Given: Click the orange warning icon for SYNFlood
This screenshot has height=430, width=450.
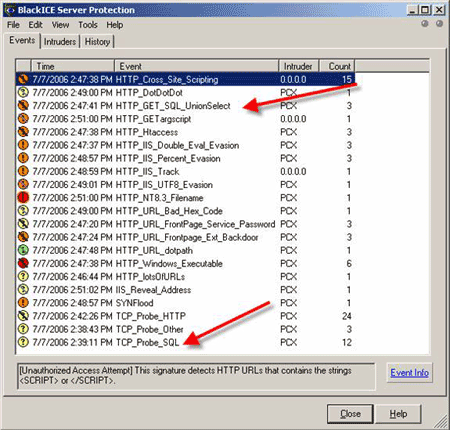Looking at the screenshot, I should [23, 303].
